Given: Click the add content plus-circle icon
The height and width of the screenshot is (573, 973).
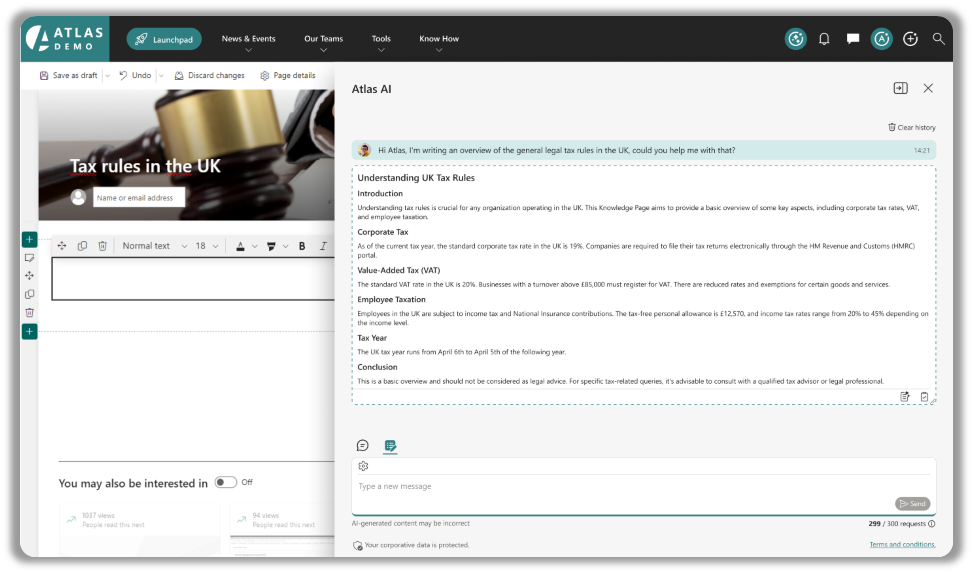Looking at the screenshot, I should (910, 39).
